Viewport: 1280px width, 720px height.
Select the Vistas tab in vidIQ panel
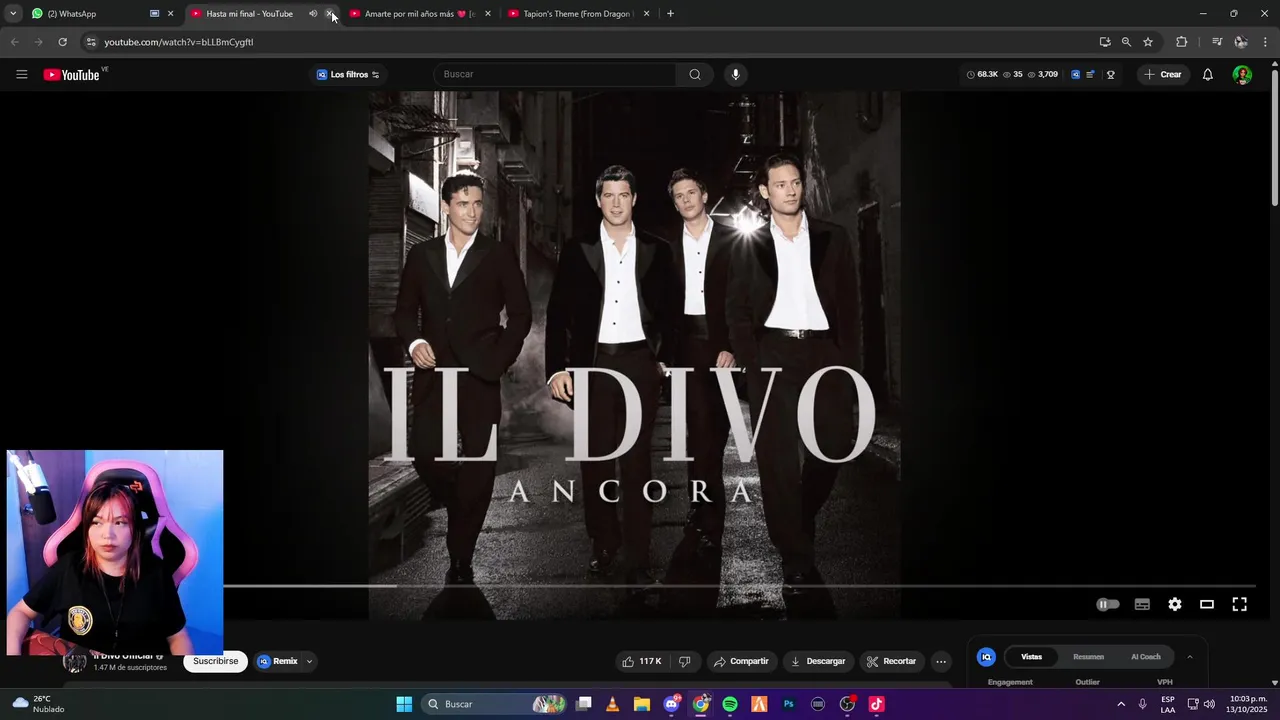coord(1031,657)
